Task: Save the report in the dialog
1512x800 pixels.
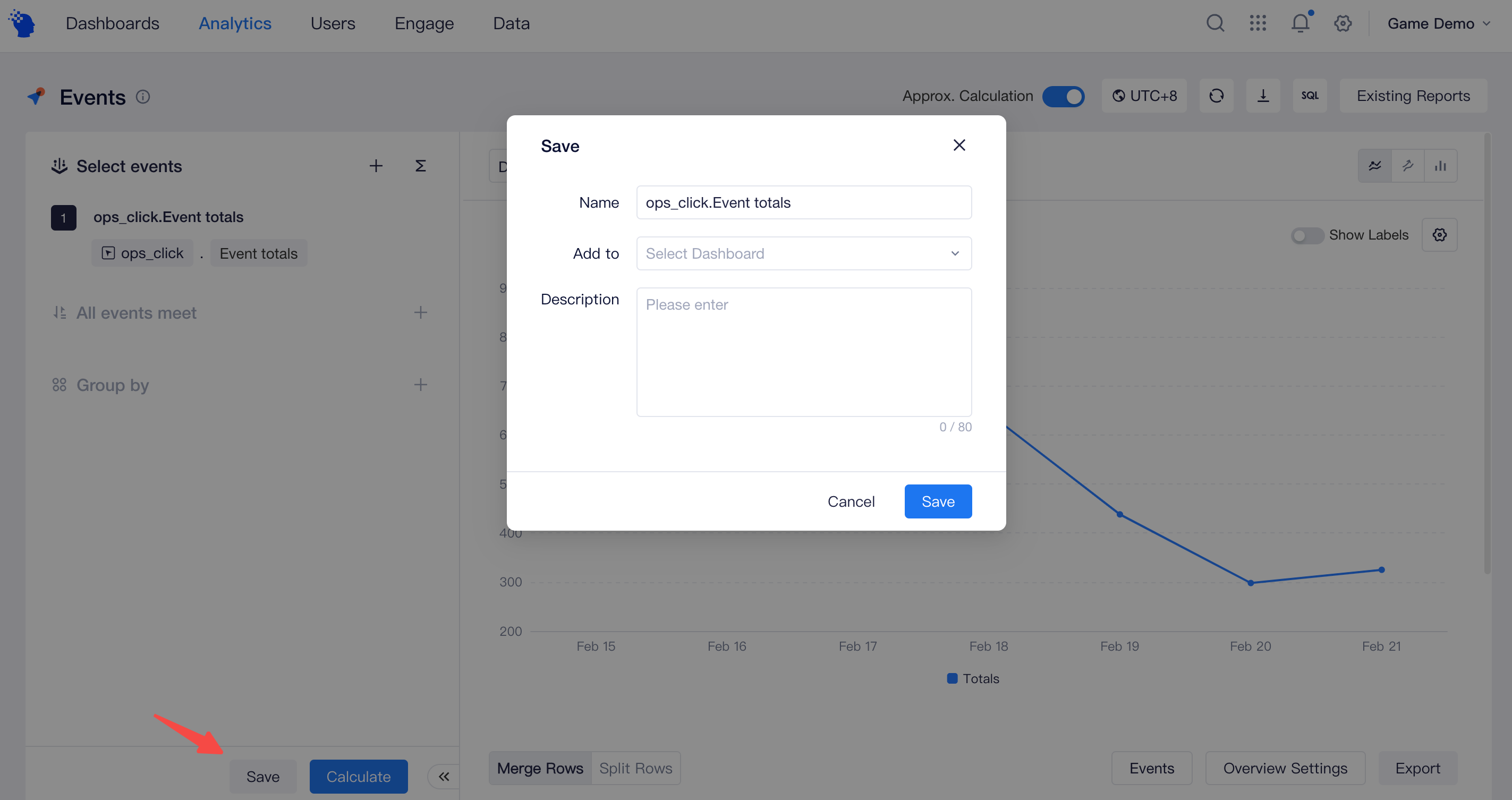Action: click(x=937, y=501)
